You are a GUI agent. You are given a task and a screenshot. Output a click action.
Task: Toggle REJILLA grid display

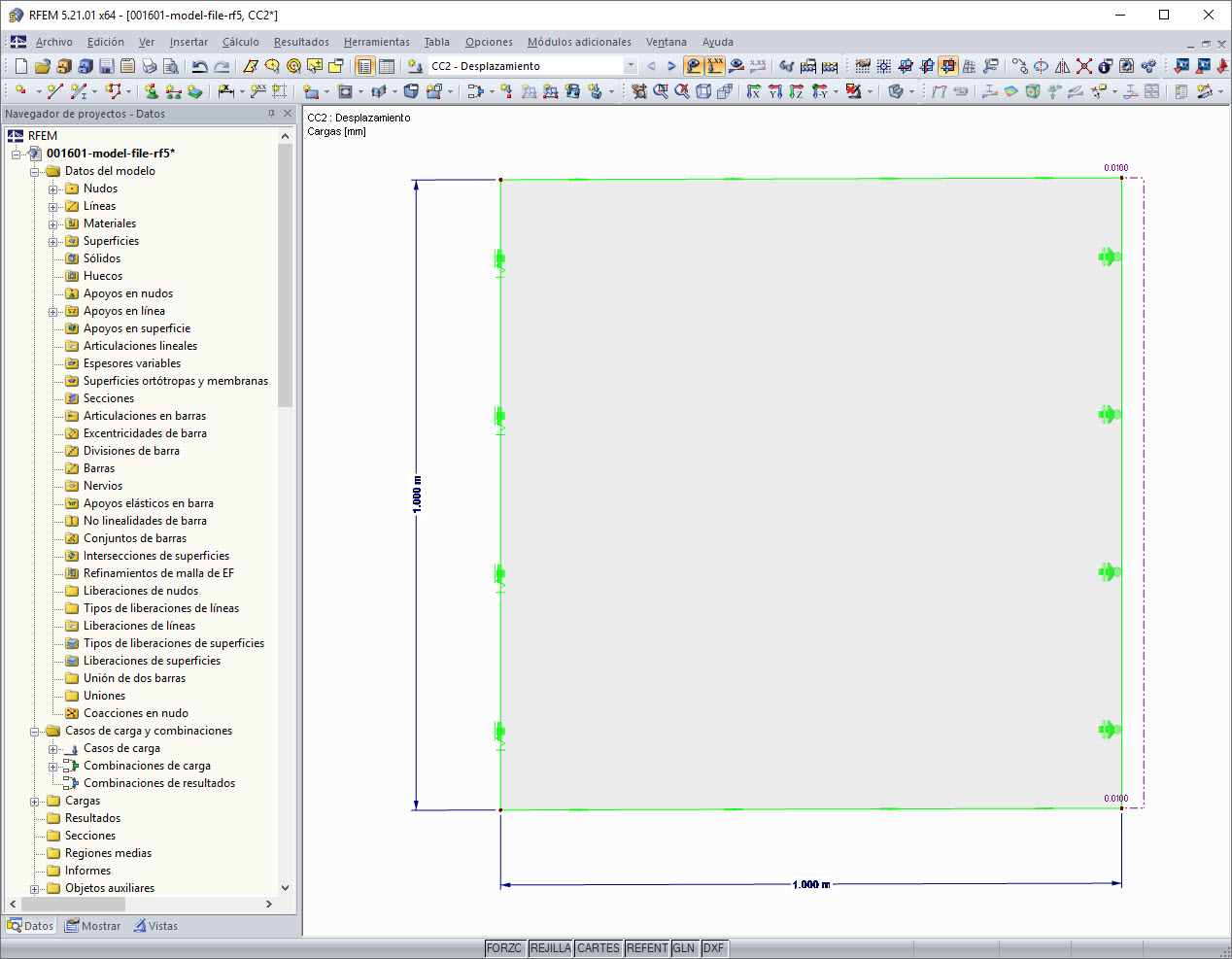[550, 947]
